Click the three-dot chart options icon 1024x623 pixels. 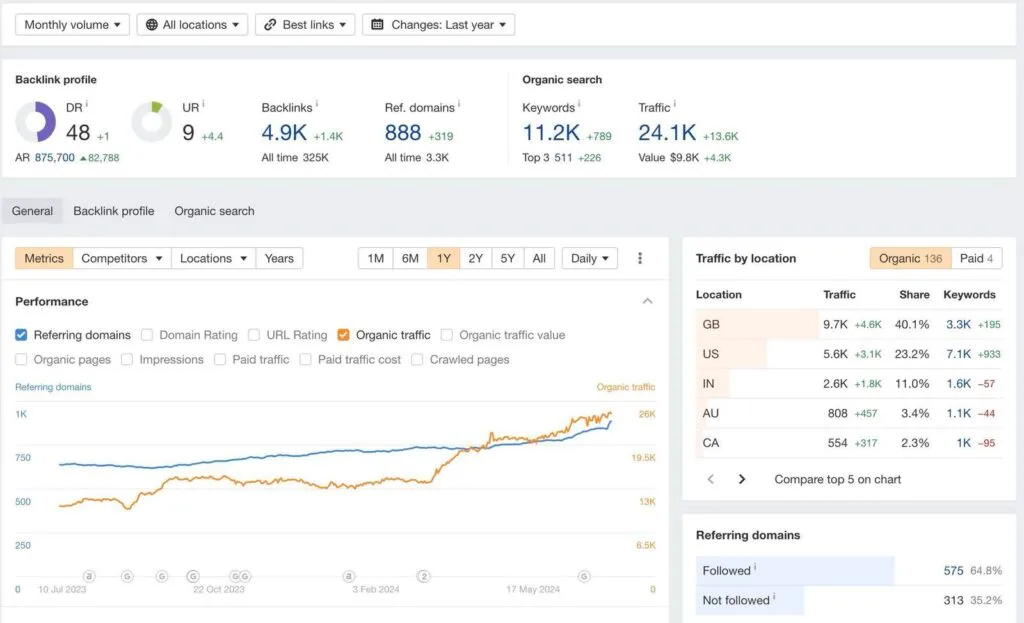pos(639,258)
